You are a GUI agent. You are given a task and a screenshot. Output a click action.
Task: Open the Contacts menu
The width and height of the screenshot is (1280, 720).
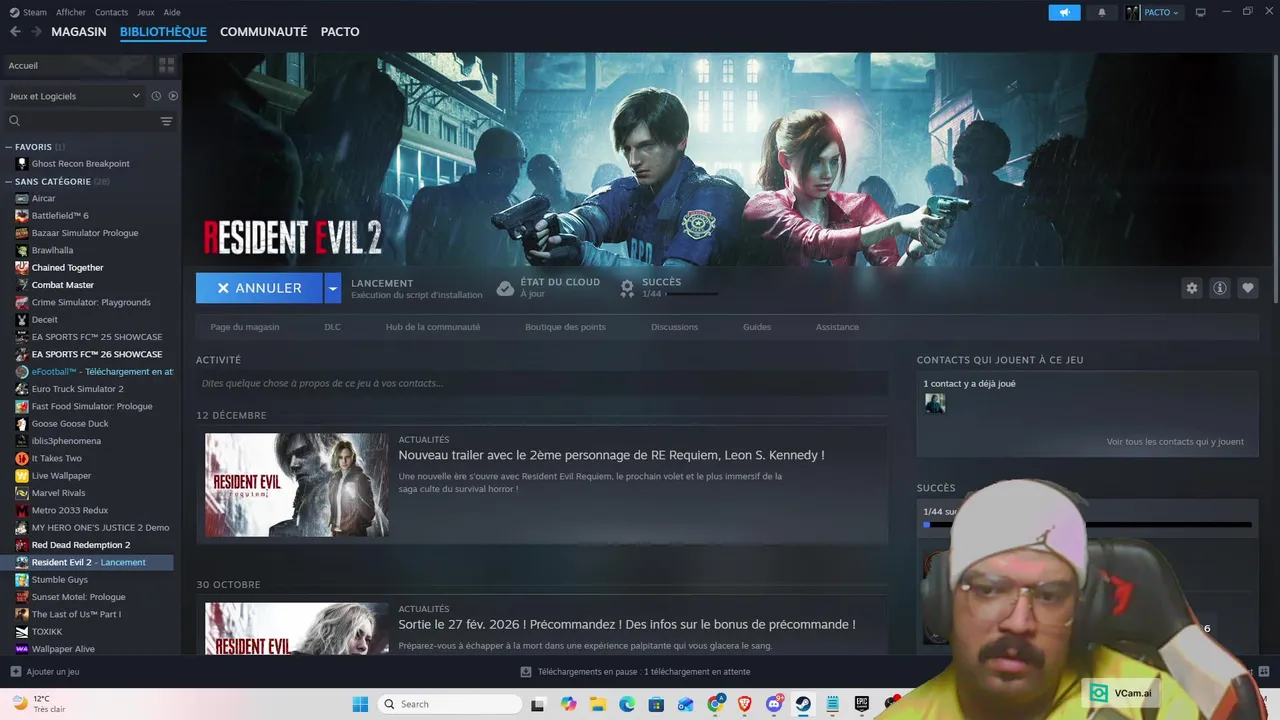click(x=111, y=12)
